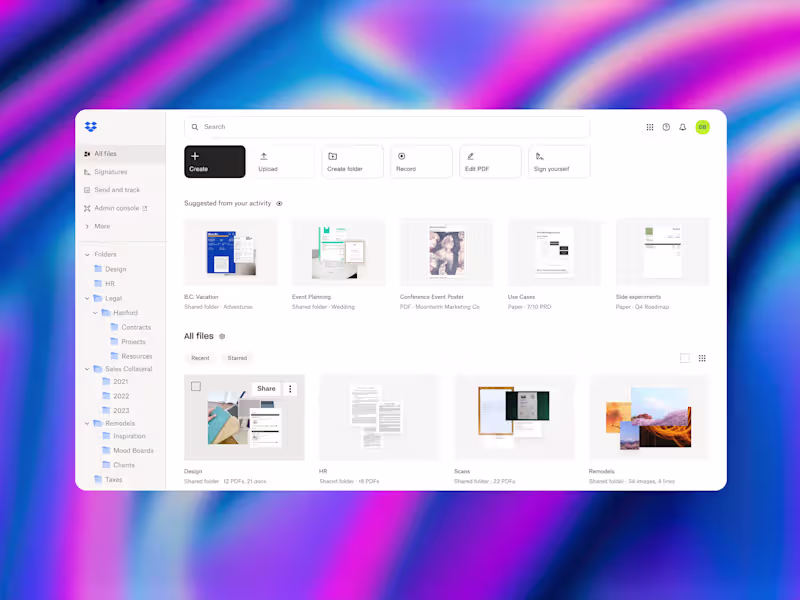Click the Search input field
Viewport: 800px width, 600px height.
(387, 127)
